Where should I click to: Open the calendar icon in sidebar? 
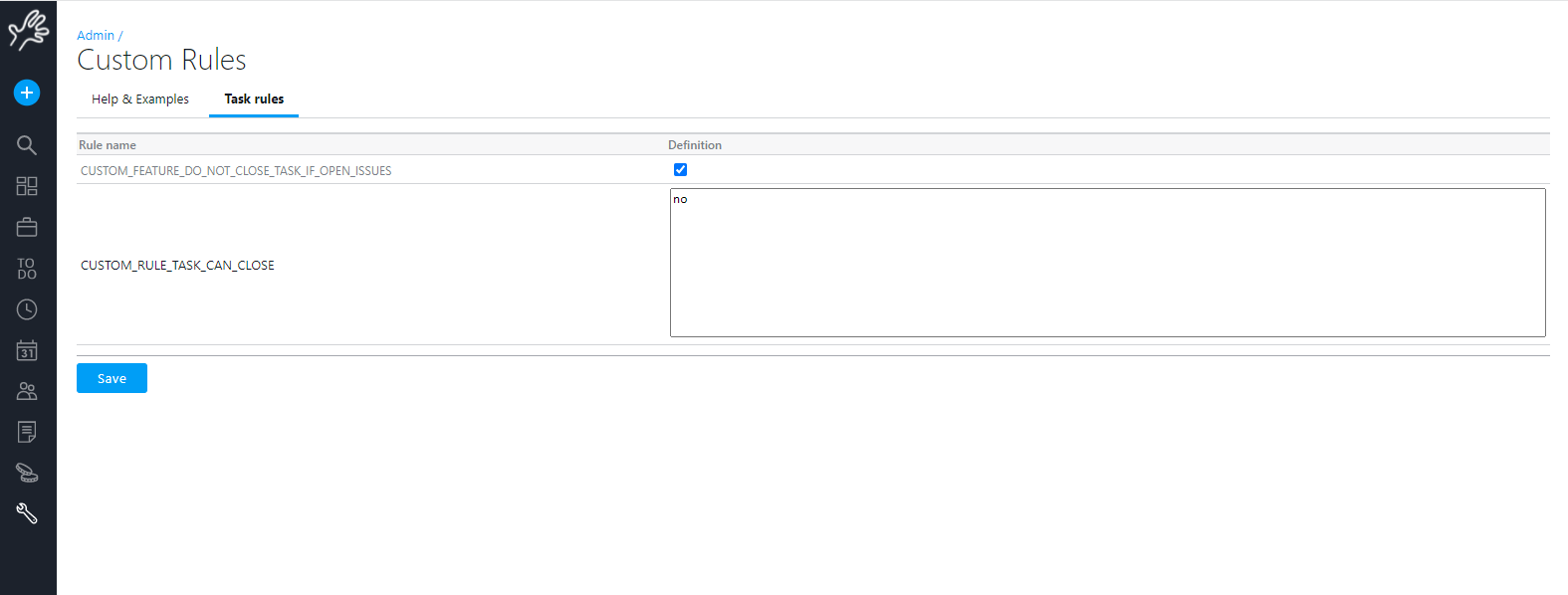tap(27, 350)
